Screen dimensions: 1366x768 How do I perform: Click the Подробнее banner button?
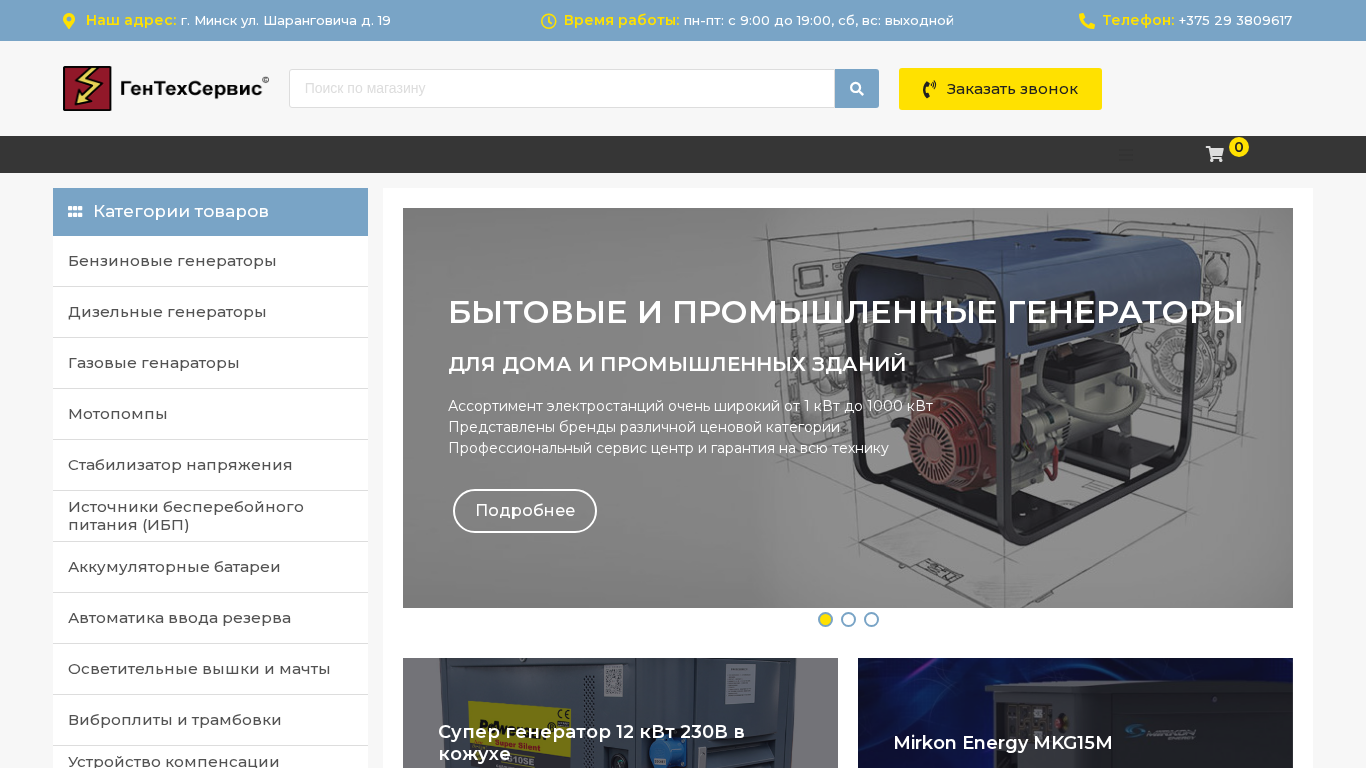(x=525, y=511)
